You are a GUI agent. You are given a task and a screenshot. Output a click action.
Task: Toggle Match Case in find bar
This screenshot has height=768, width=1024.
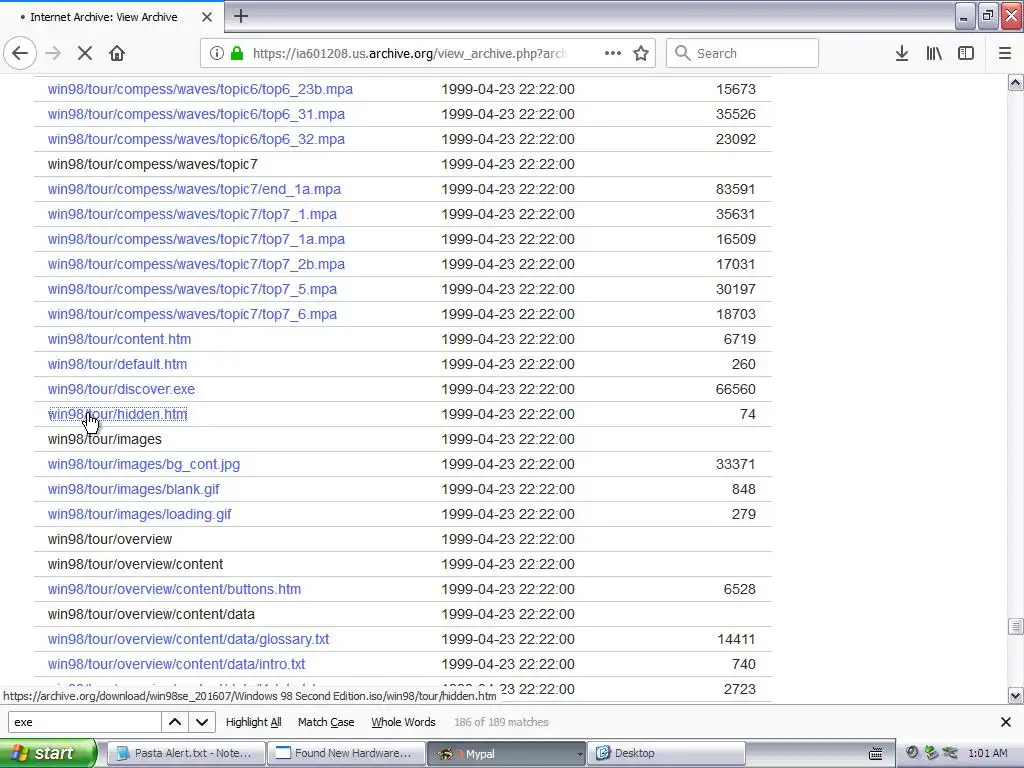326,722
